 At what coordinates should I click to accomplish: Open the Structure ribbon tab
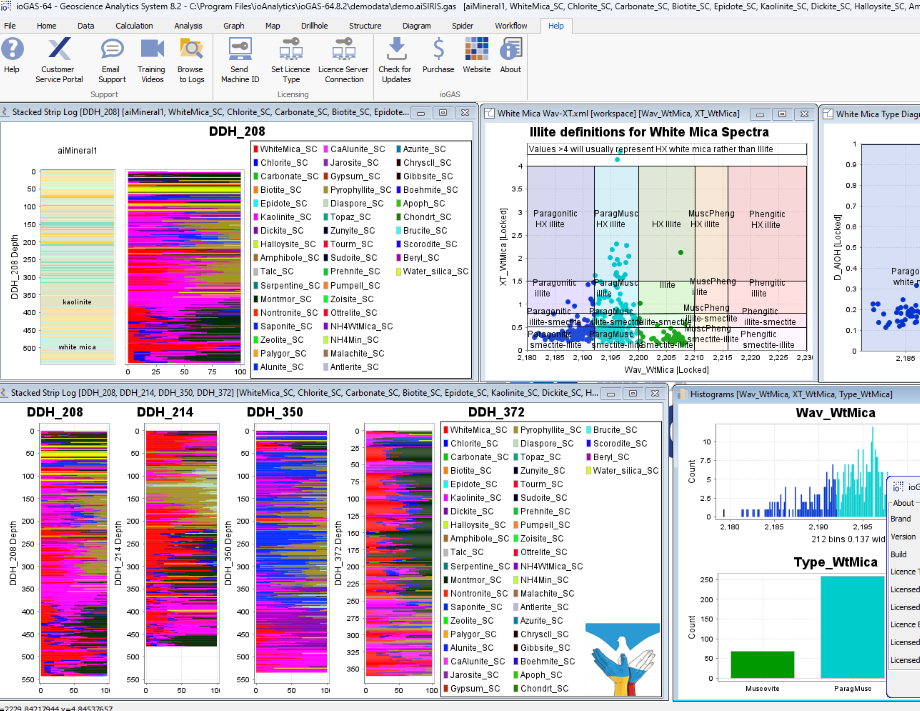[365, 26]
